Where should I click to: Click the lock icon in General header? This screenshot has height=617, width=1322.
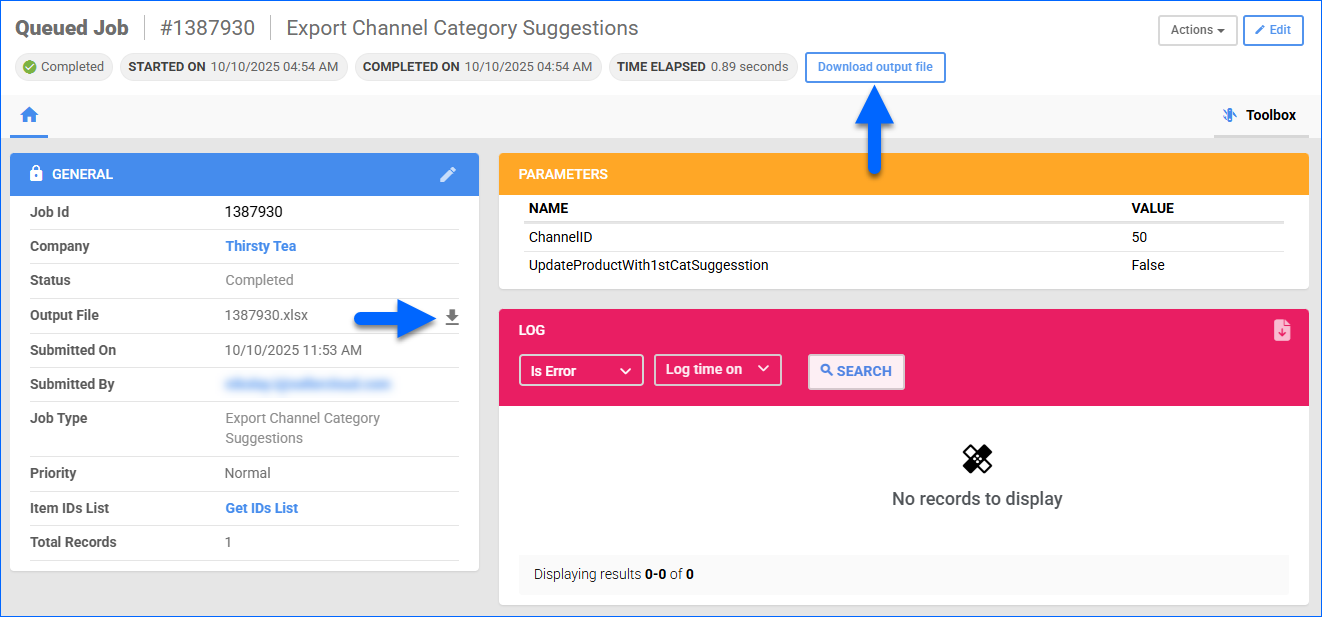tap(36, 174)
